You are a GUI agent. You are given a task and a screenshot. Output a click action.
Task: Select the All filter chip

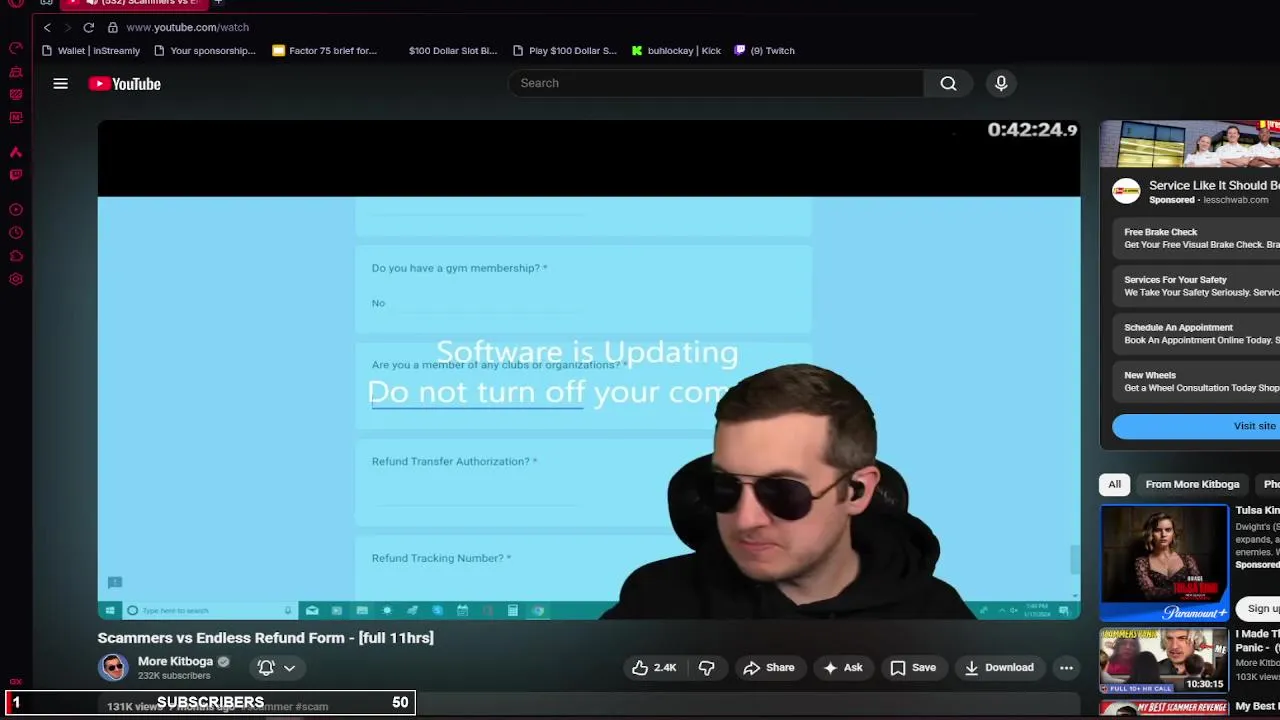pos(1114,484)
